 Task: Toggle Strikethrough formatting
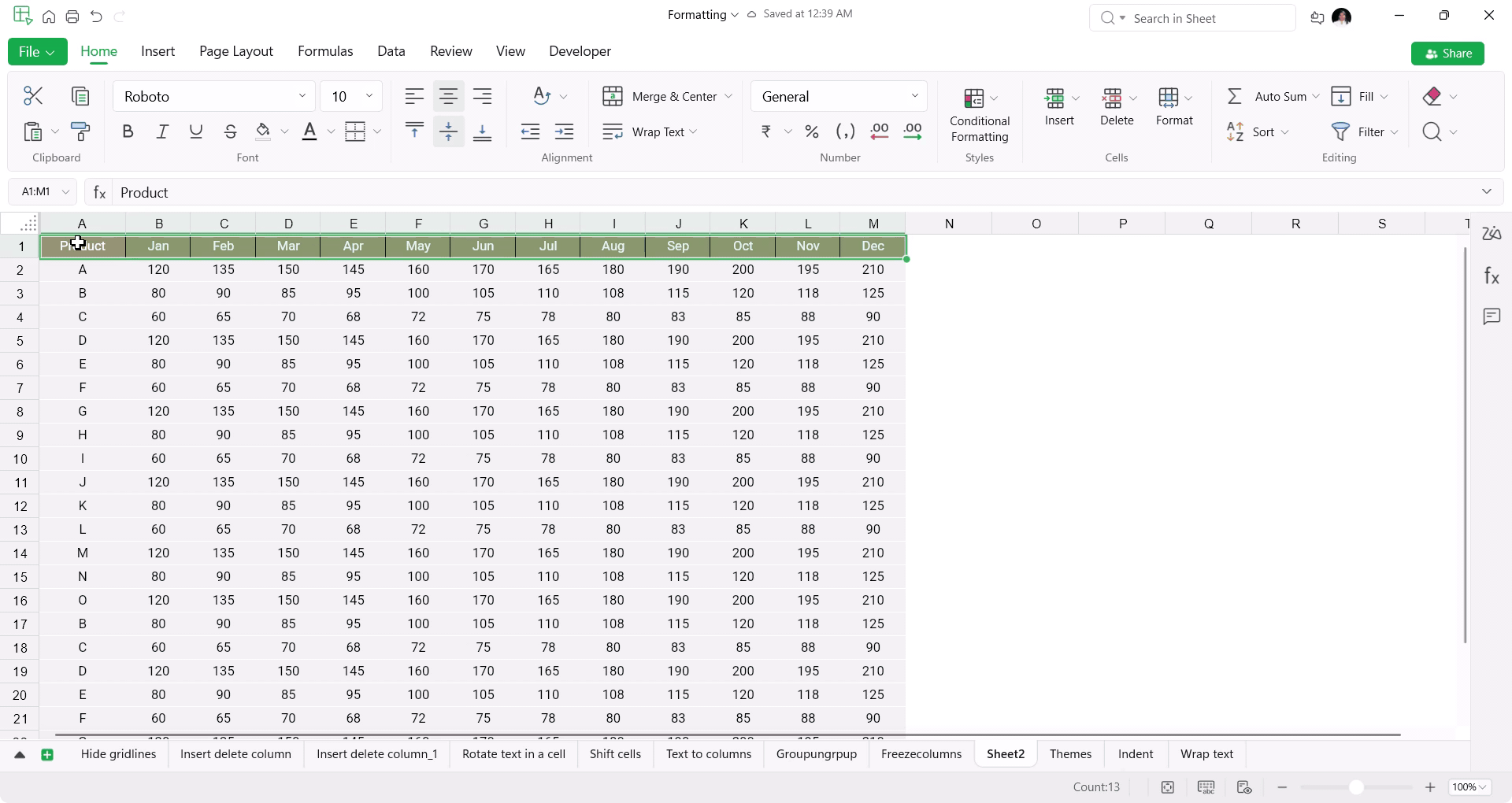(x=230, y=131)
